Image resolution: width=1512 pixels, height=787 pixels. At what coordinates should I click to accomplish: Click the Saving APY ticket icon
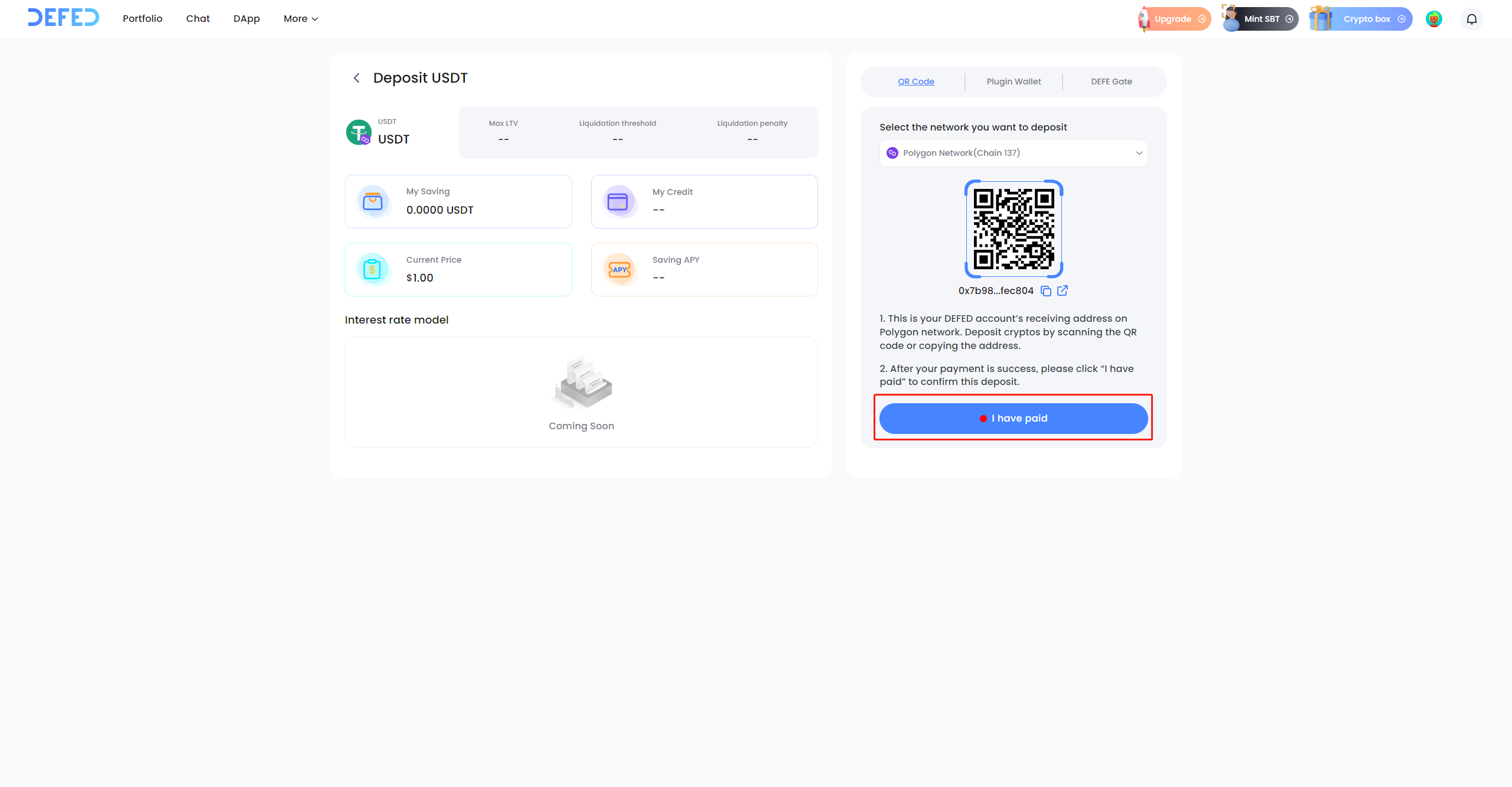pos(619,270)
